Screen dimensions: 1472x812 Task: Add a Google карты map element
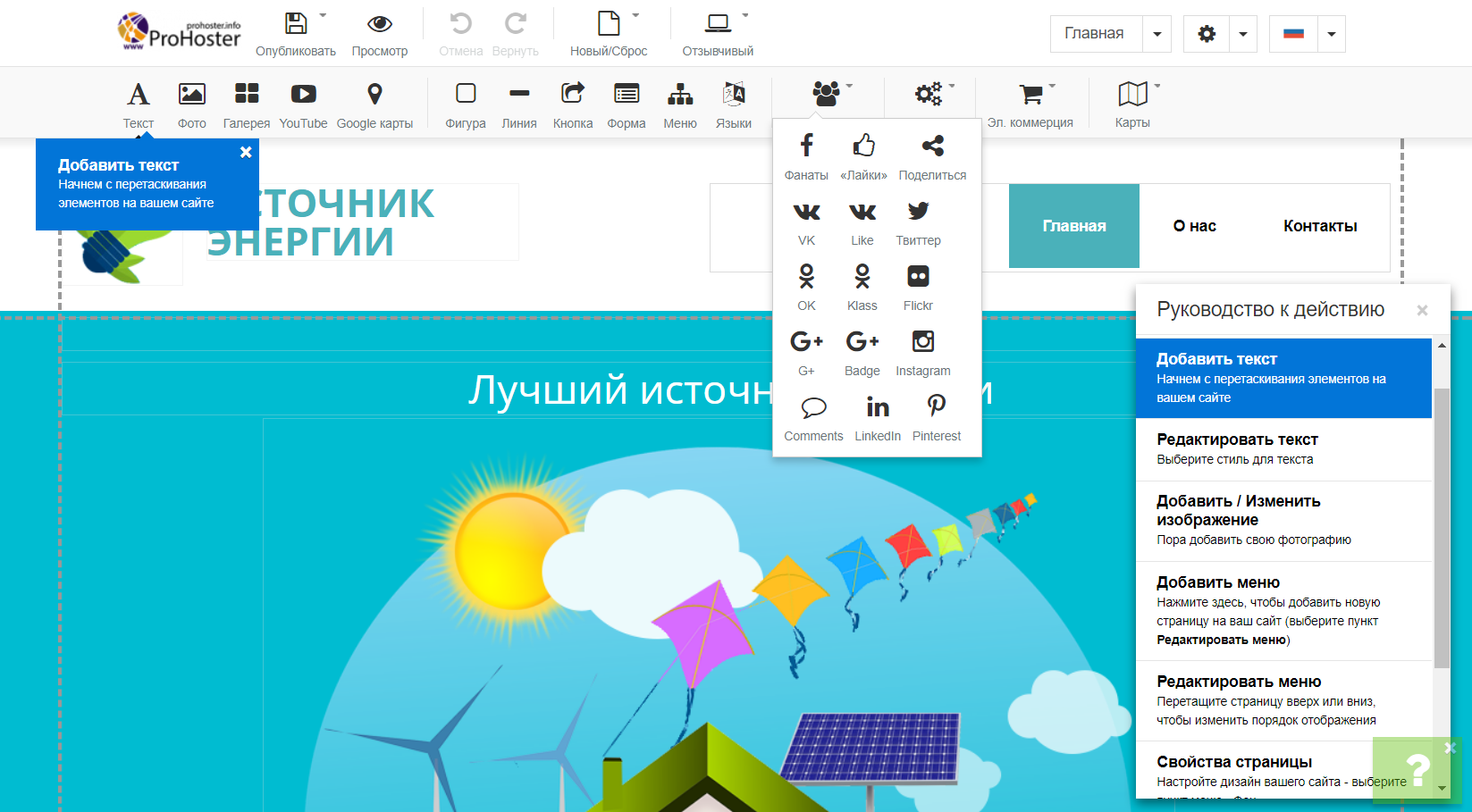tap(374, 95)
